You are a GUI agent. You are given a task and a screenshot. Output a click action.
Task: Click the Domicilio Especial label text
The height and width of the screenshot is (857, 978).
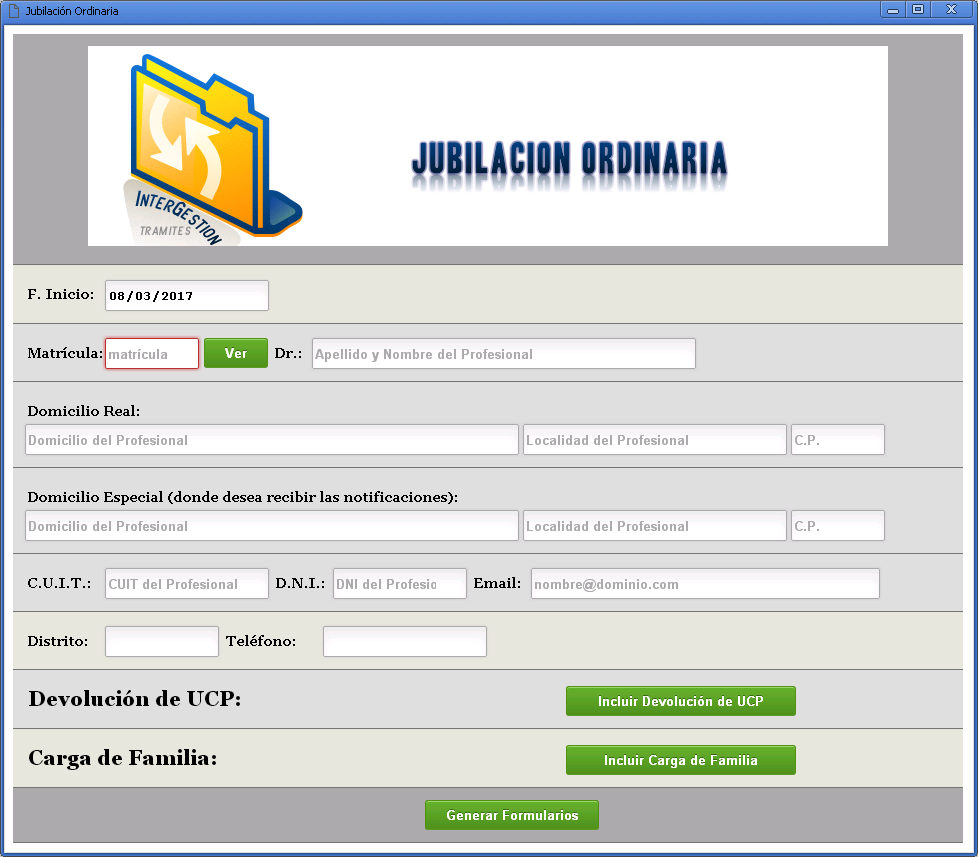tap(243, 497)
